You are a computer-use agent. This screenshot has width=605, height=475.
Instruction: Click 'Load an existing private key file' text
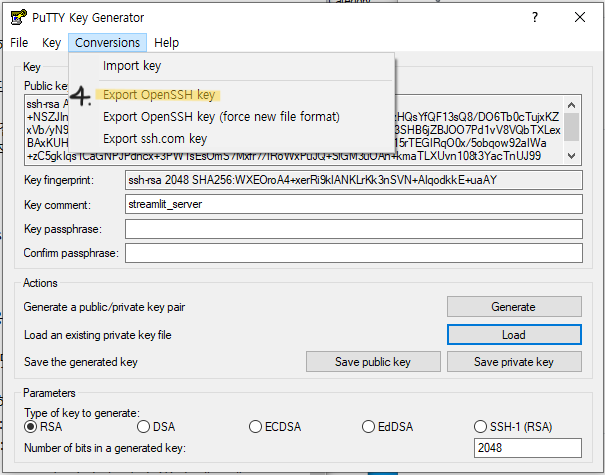98,335
